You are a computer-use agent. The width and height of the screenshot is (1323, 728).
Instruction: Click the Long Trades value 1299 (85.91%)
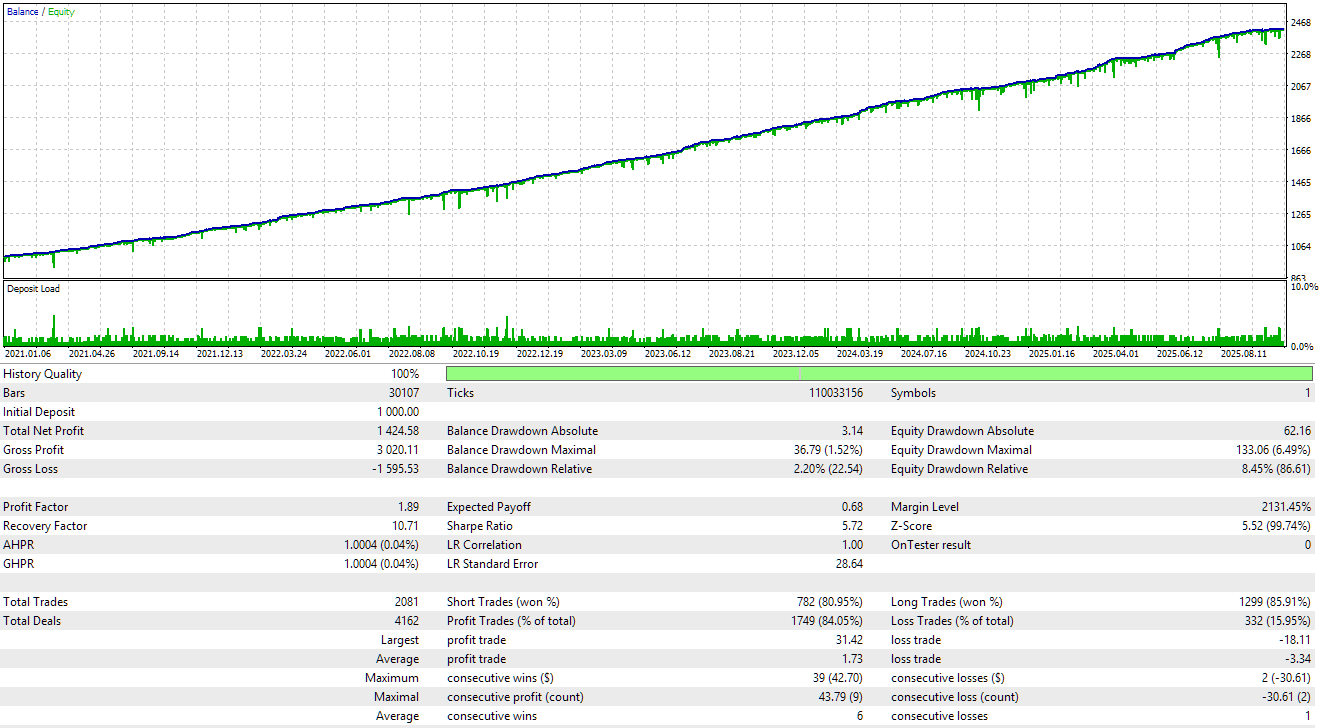click(1273, 602)
